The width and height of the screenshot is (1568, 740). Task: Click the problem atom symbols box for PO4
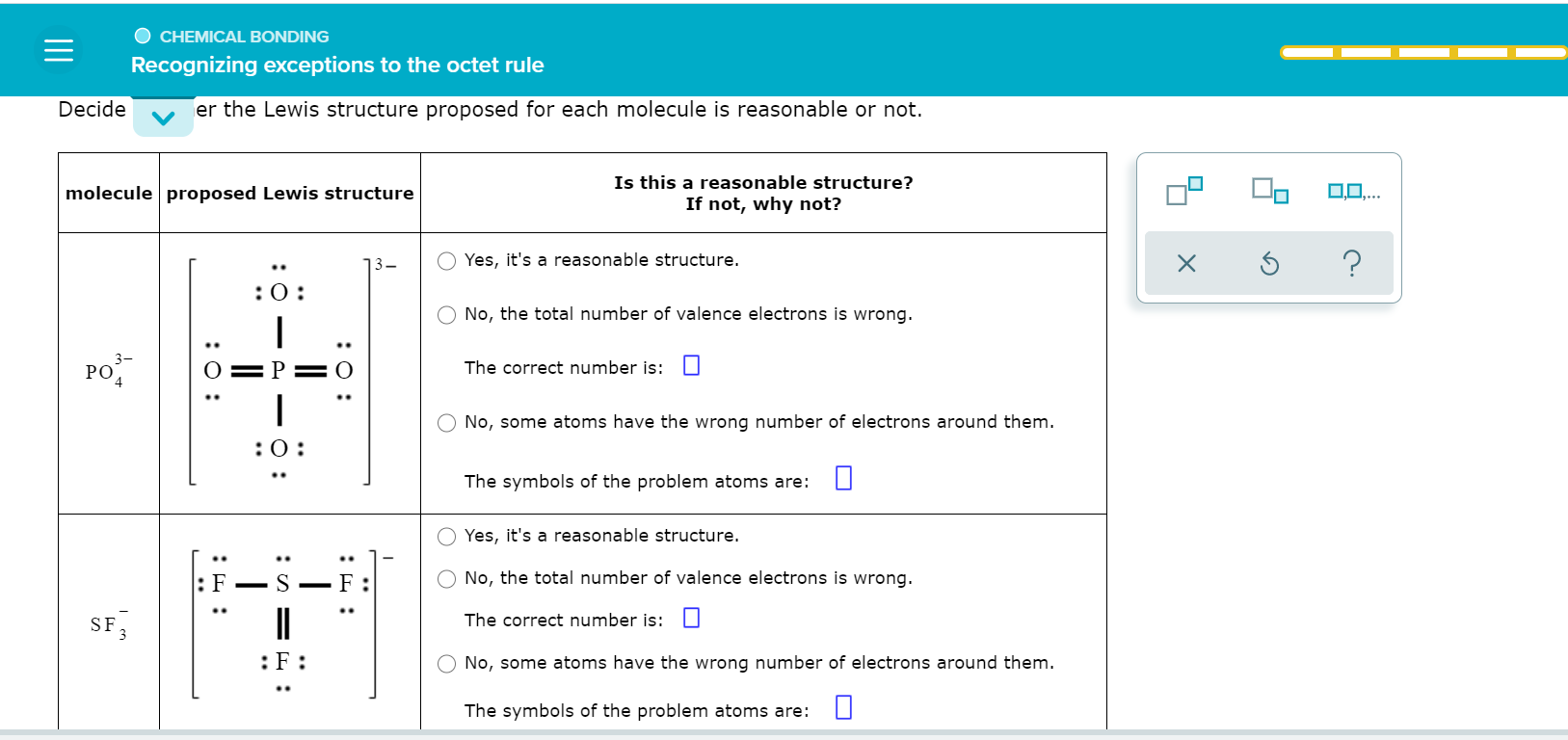[x=843, y=477]
